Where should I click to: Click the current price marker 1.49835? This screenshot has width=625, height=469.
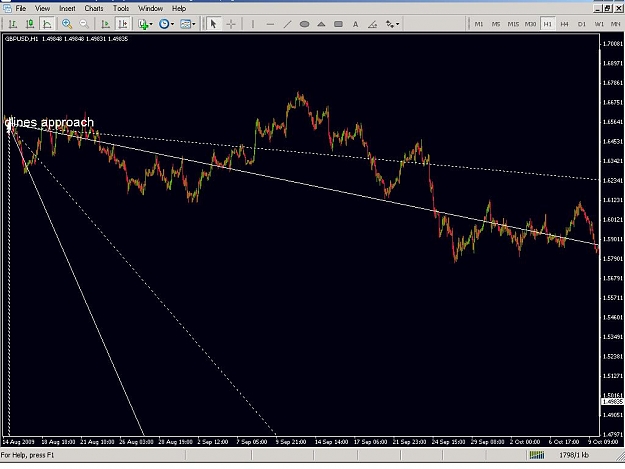pos(612,401)
